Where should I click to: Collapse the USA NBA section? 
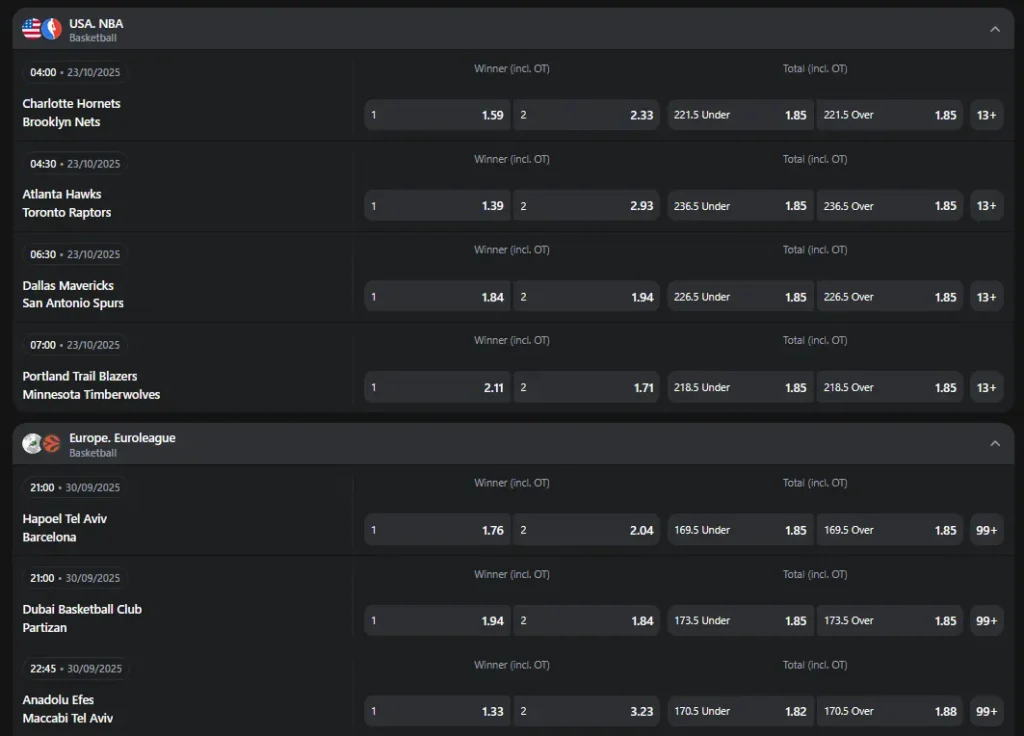pyautogui.click(x=995, y=29)
